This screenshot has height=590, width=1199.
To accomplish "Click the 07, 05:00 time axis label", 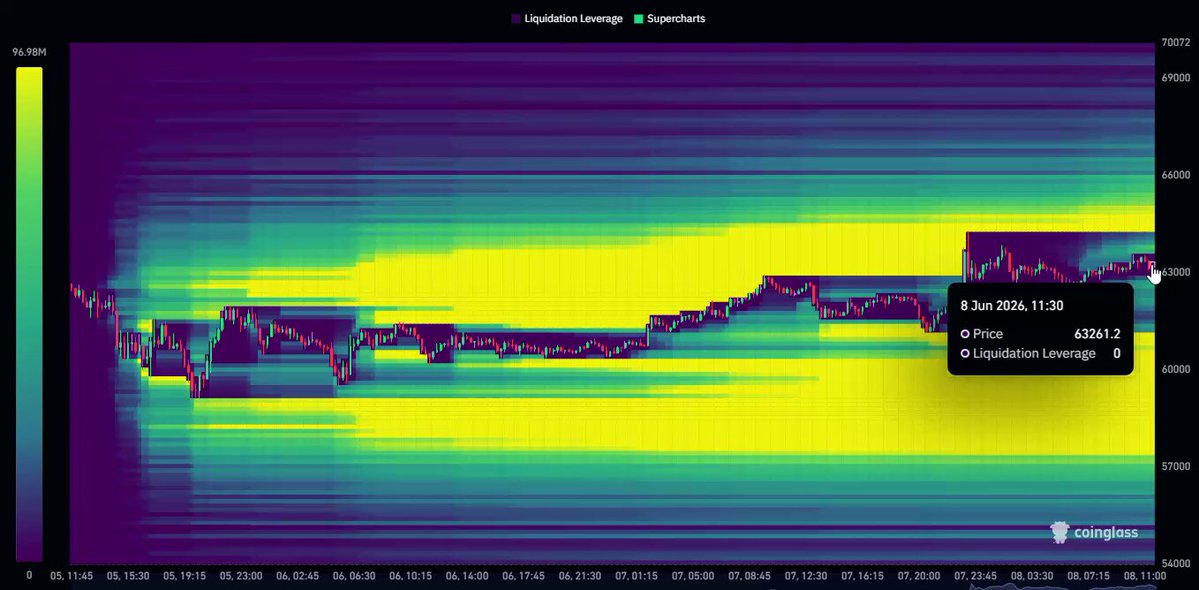I will pos(692,575).
